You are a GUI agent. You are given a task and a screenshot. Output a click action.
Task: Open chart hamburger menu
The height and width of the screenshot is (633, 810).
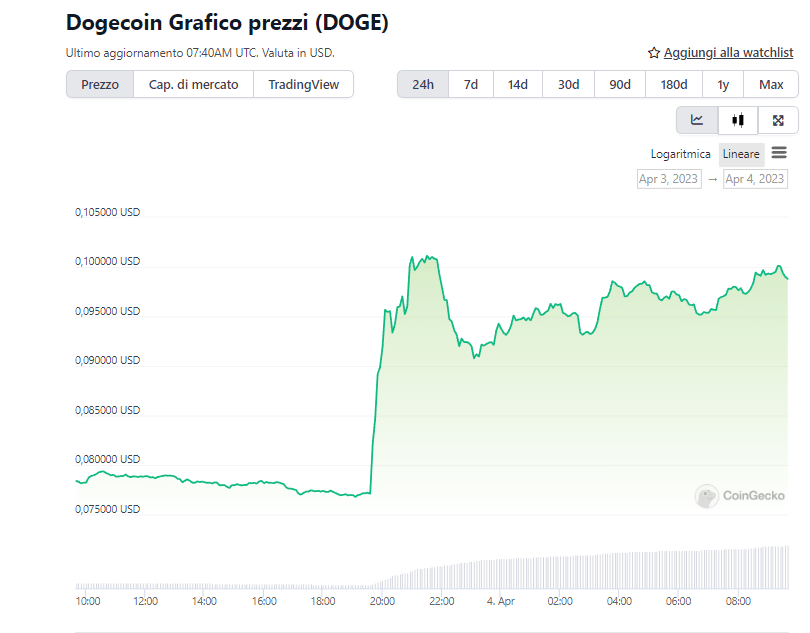point(779,153)
